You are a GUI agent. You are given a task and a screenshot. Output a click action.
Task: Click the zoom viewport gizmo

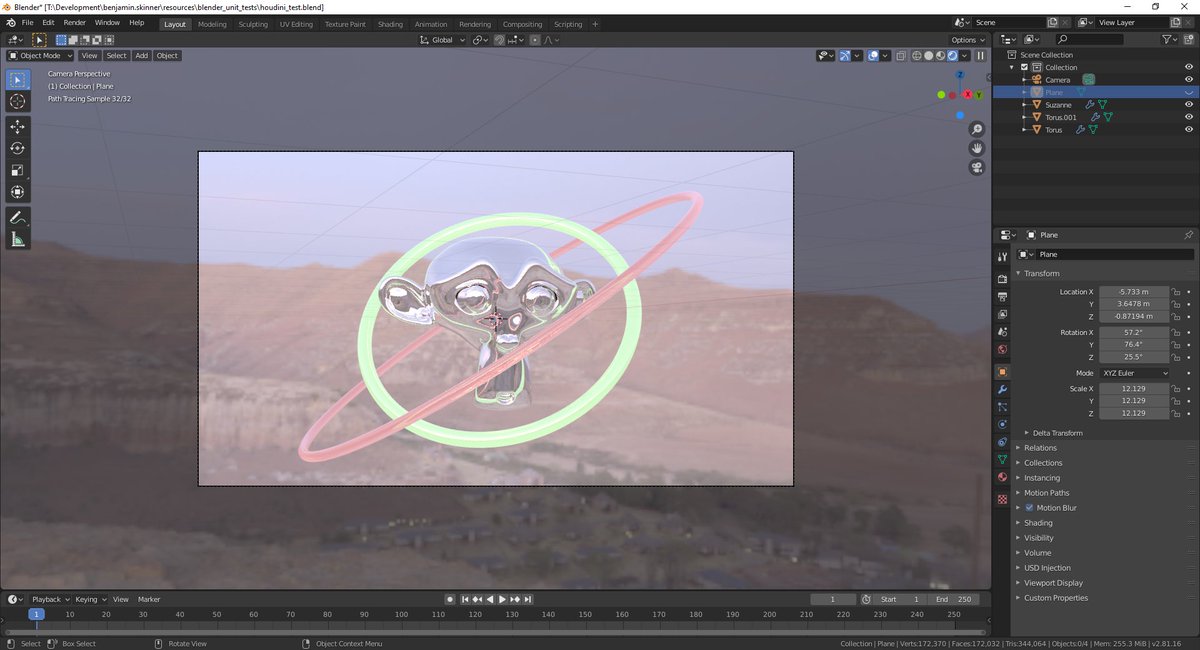(x=977, y=129)
